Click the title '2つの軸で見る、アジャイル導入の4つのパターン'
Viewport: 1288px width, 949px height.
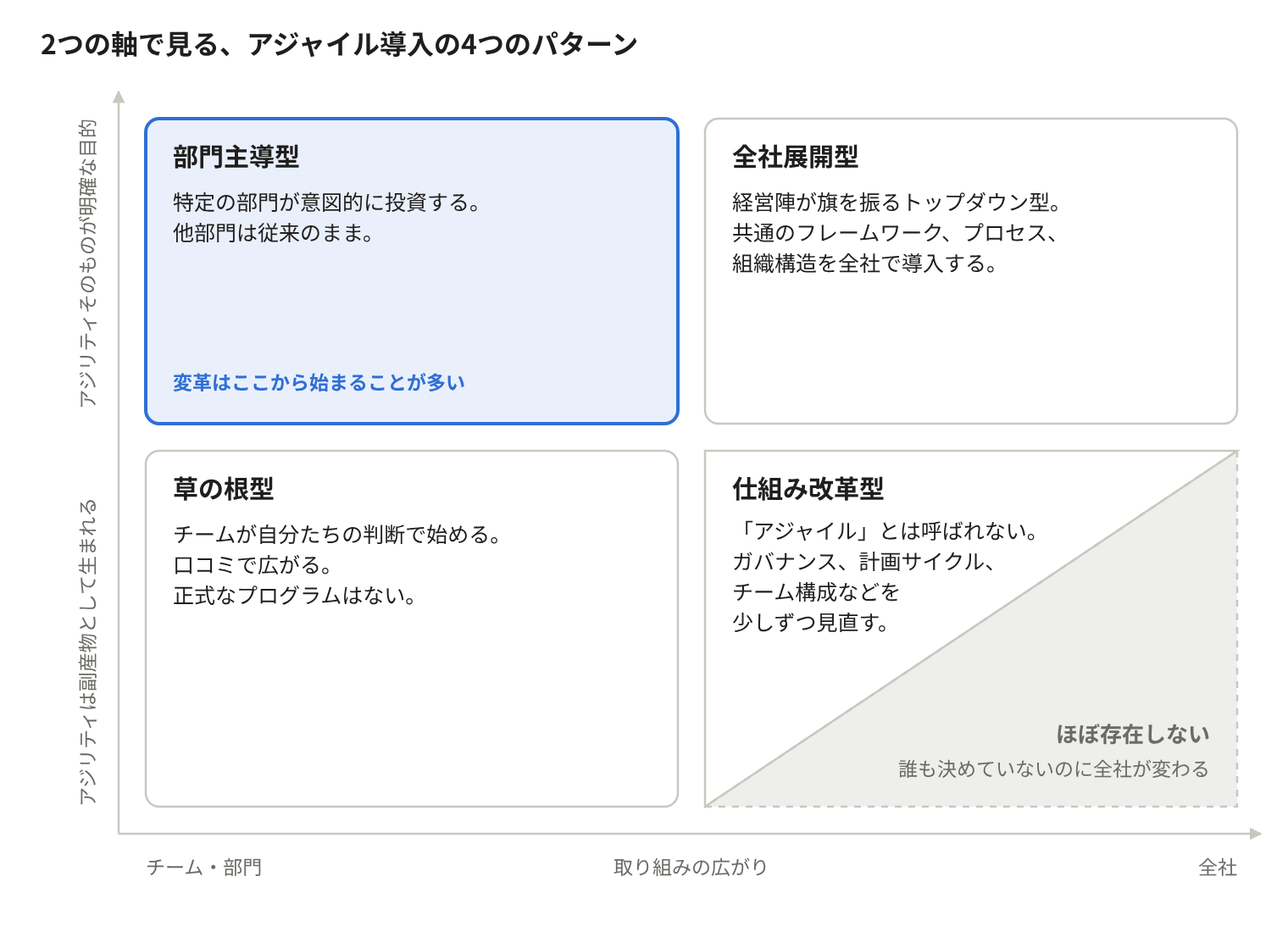tap(339, 44)
